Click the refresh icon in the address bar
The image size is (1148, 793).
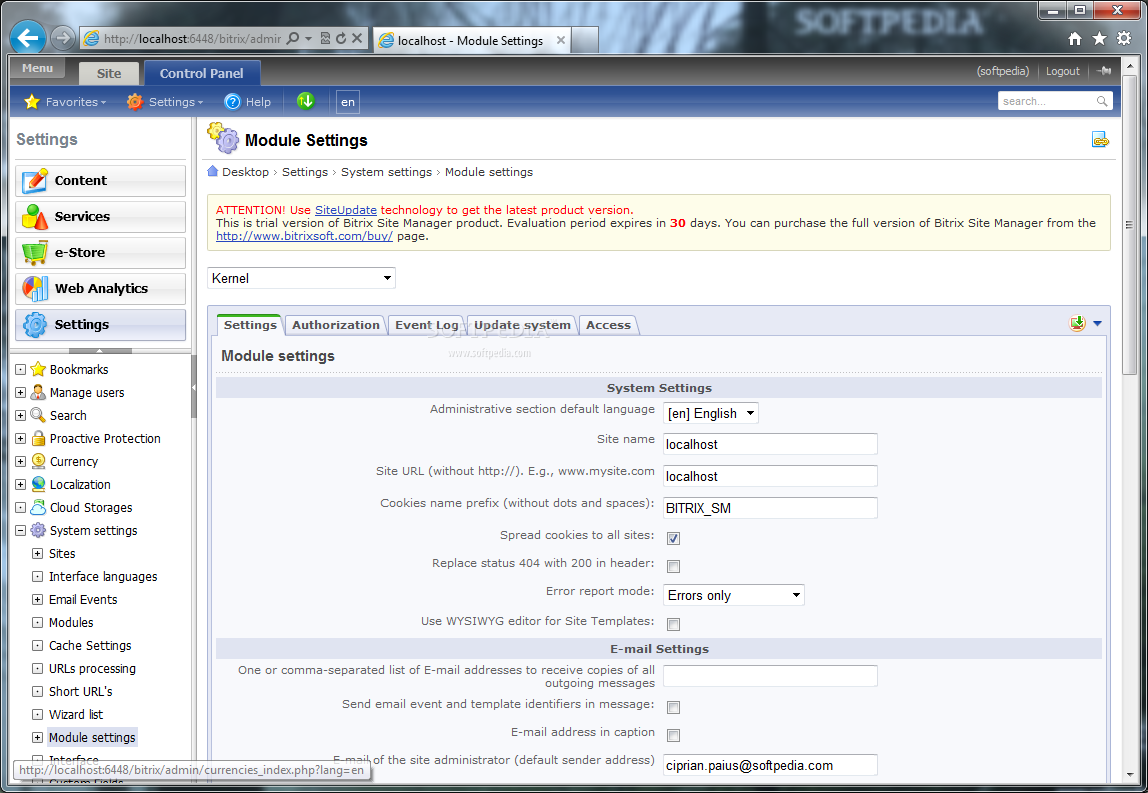341,38
